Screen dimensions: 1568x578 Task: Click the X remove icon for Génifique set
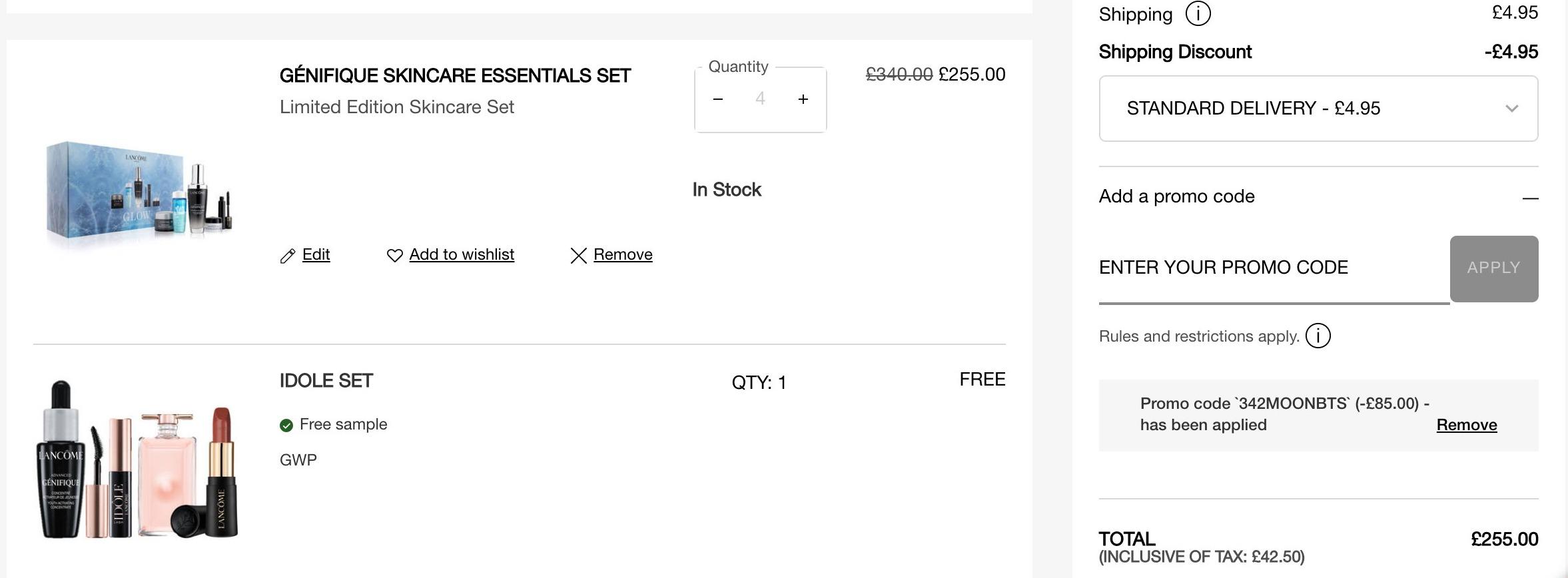(578, 256)
